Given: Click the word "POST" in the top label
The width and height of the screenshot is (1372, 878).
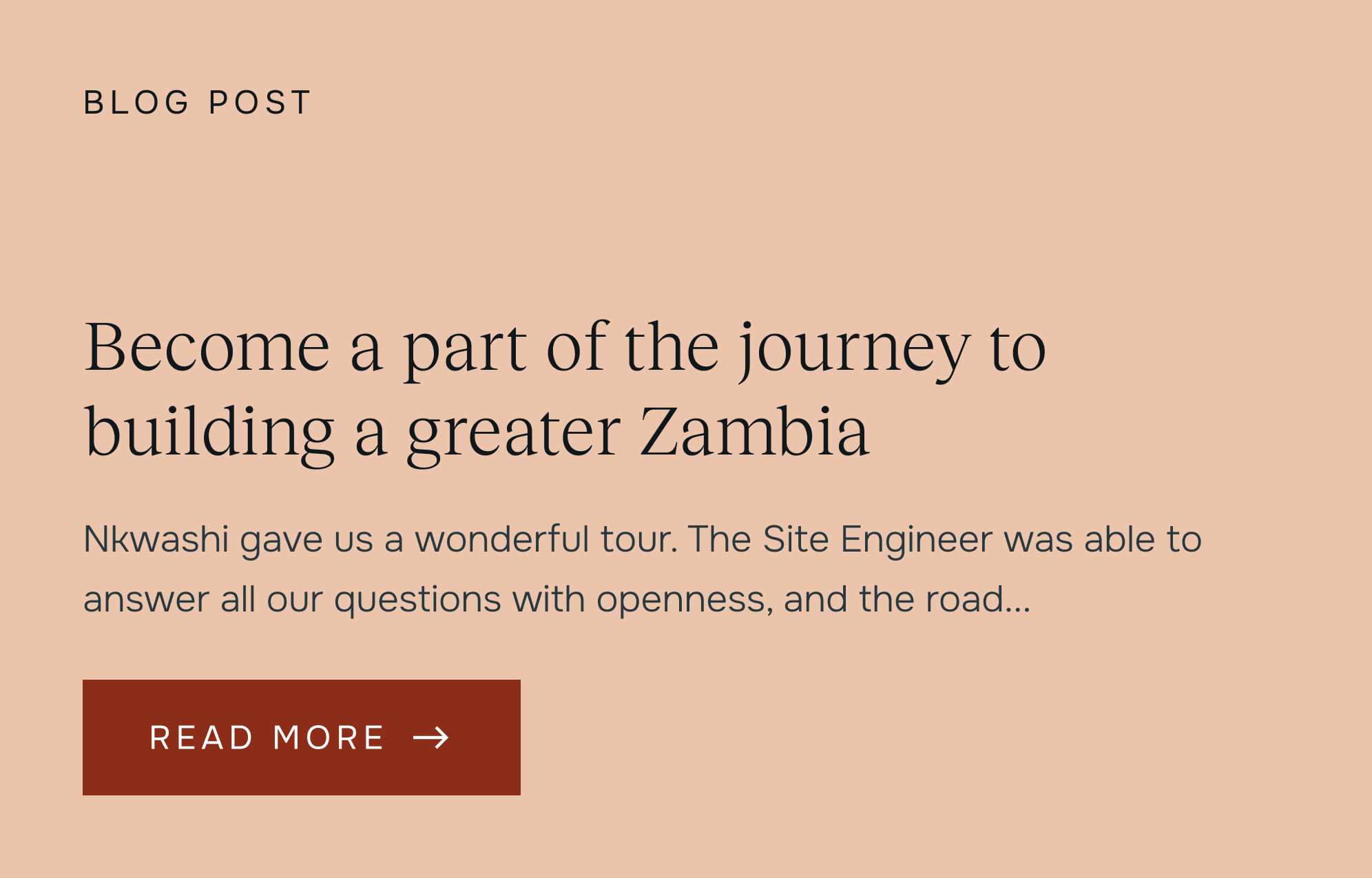Looking at the screenshot, I should coord(260,103).
